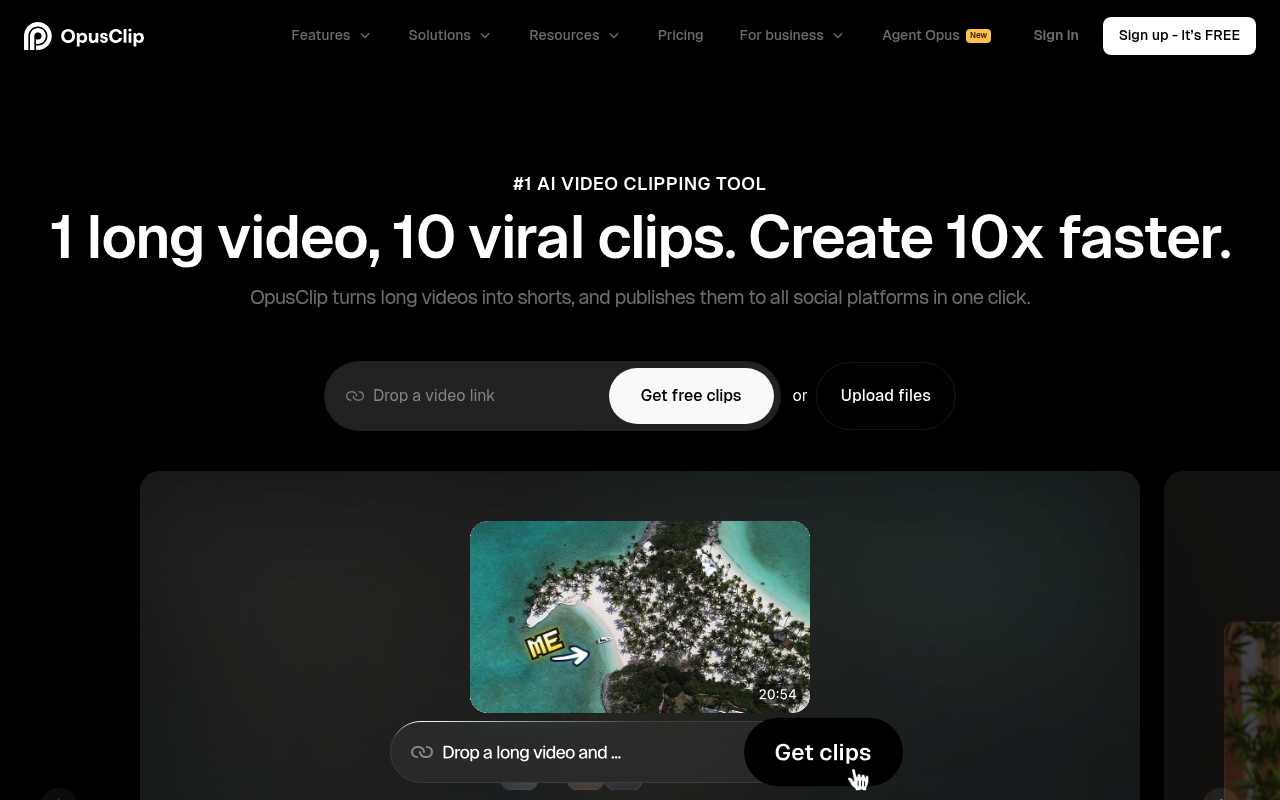Click the chain icon in demo input bar
Screen dimensions: 1280x800
click(422, 752)
